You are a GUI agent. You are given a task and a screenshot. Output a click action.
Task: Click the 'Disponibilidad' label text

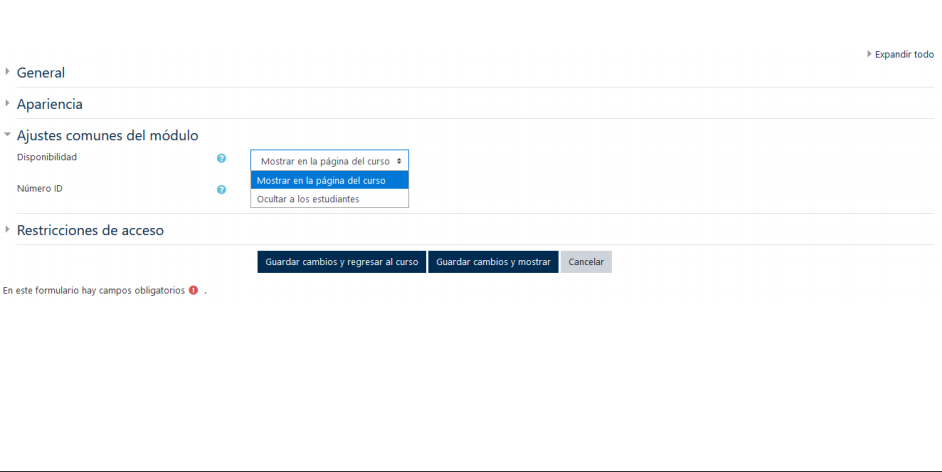(47, 157)
